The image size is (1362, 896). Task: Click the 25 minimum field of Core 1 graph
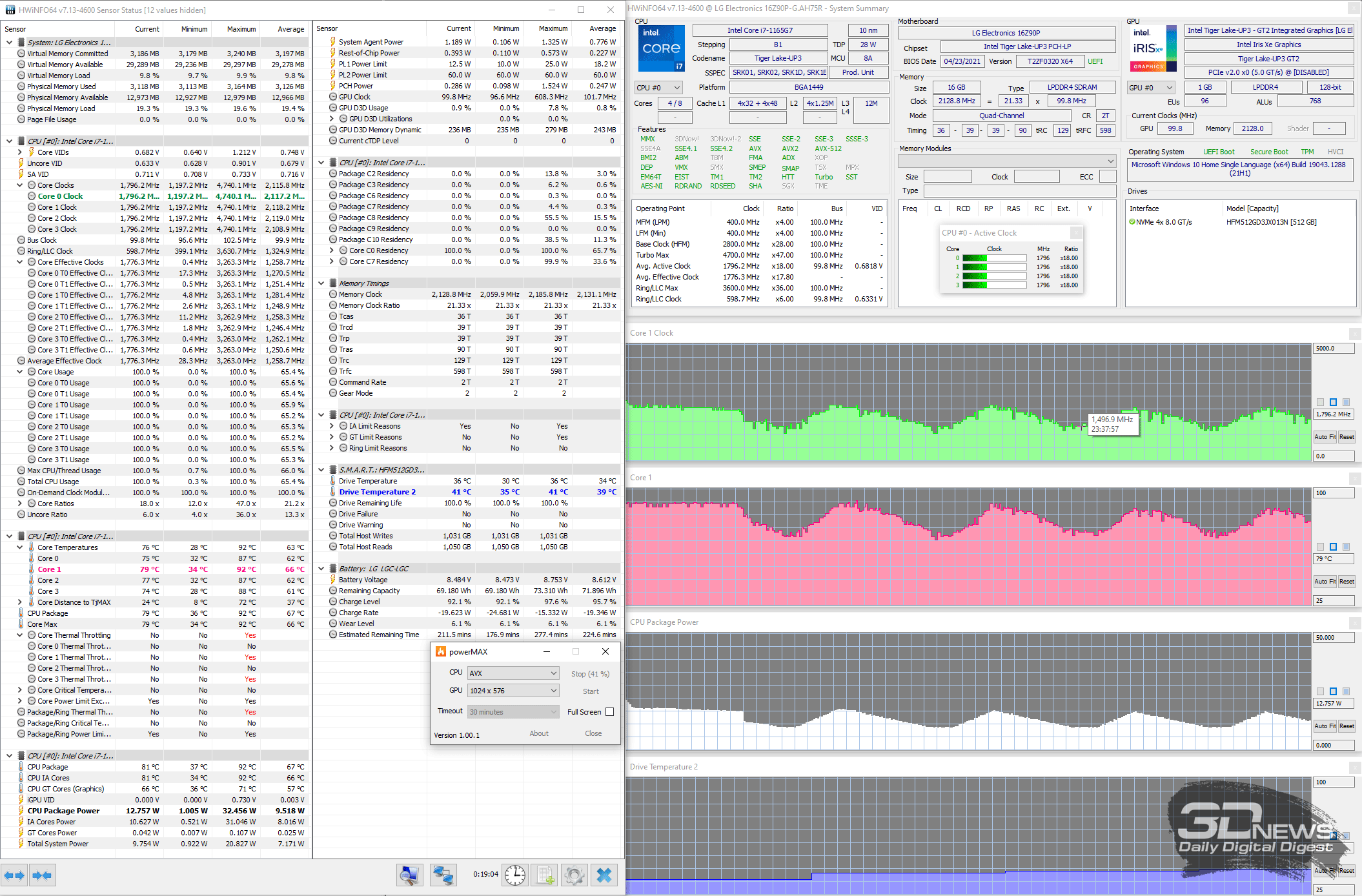coord(1334,600)
